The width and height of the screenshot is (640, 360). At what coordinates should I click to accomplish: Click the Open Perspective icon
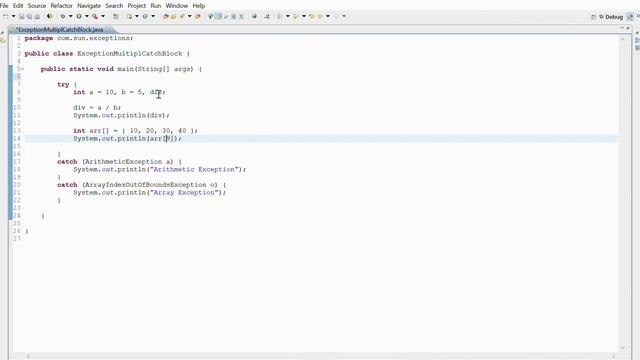coord(593,17)
